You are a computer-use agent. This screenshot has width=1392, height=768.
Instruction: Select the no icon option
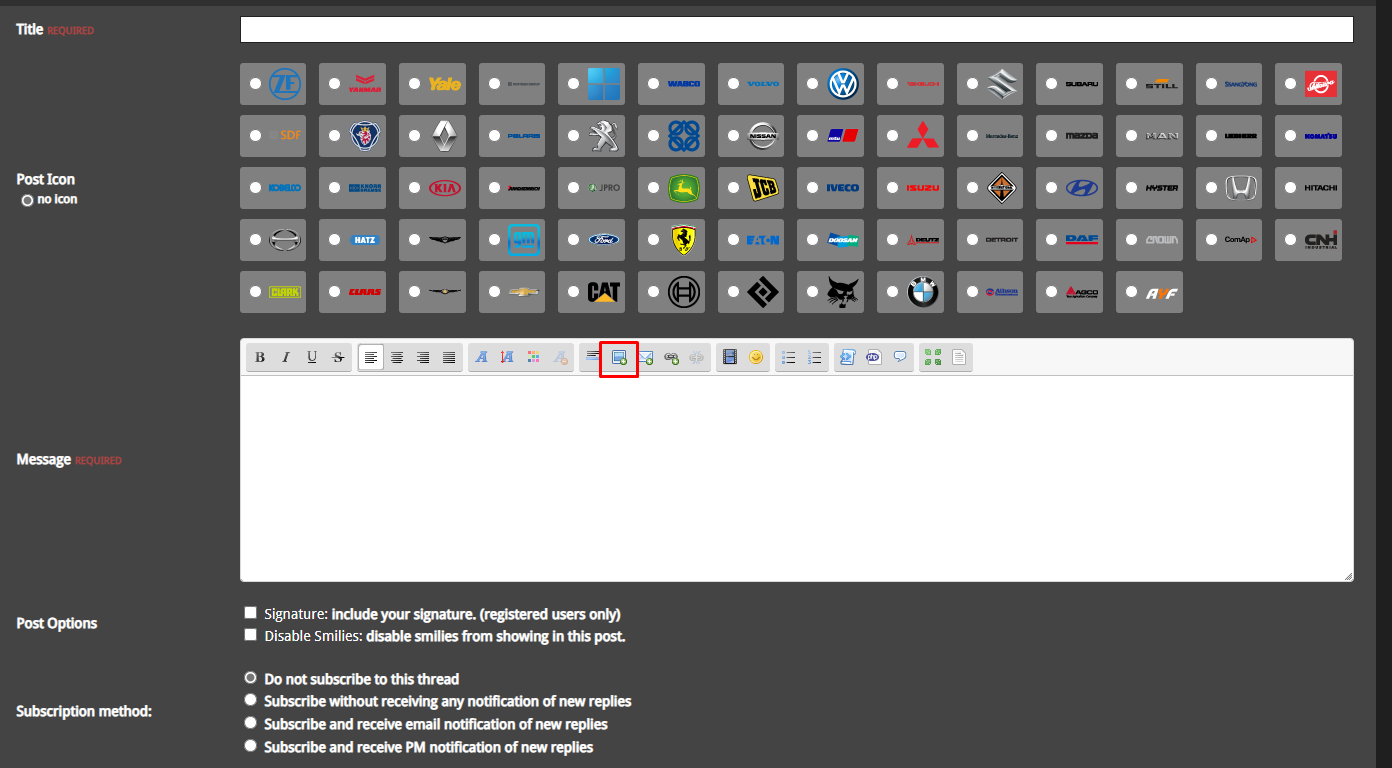(28, 200)
